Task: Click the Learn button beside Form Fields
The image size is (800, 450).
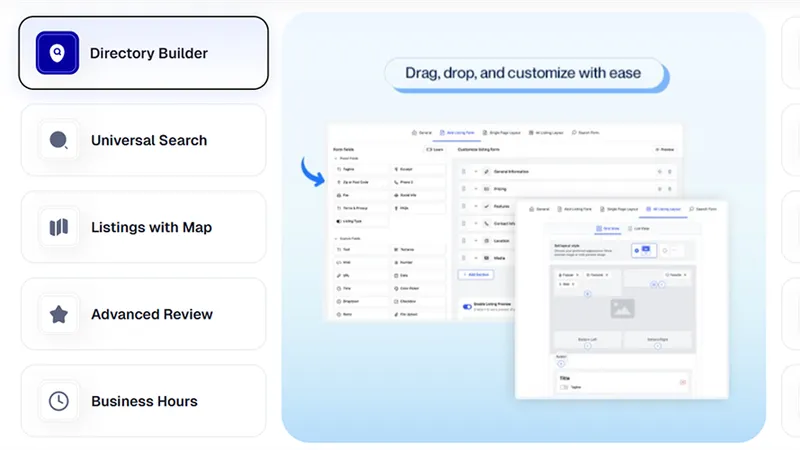Action: pos(435,149)
